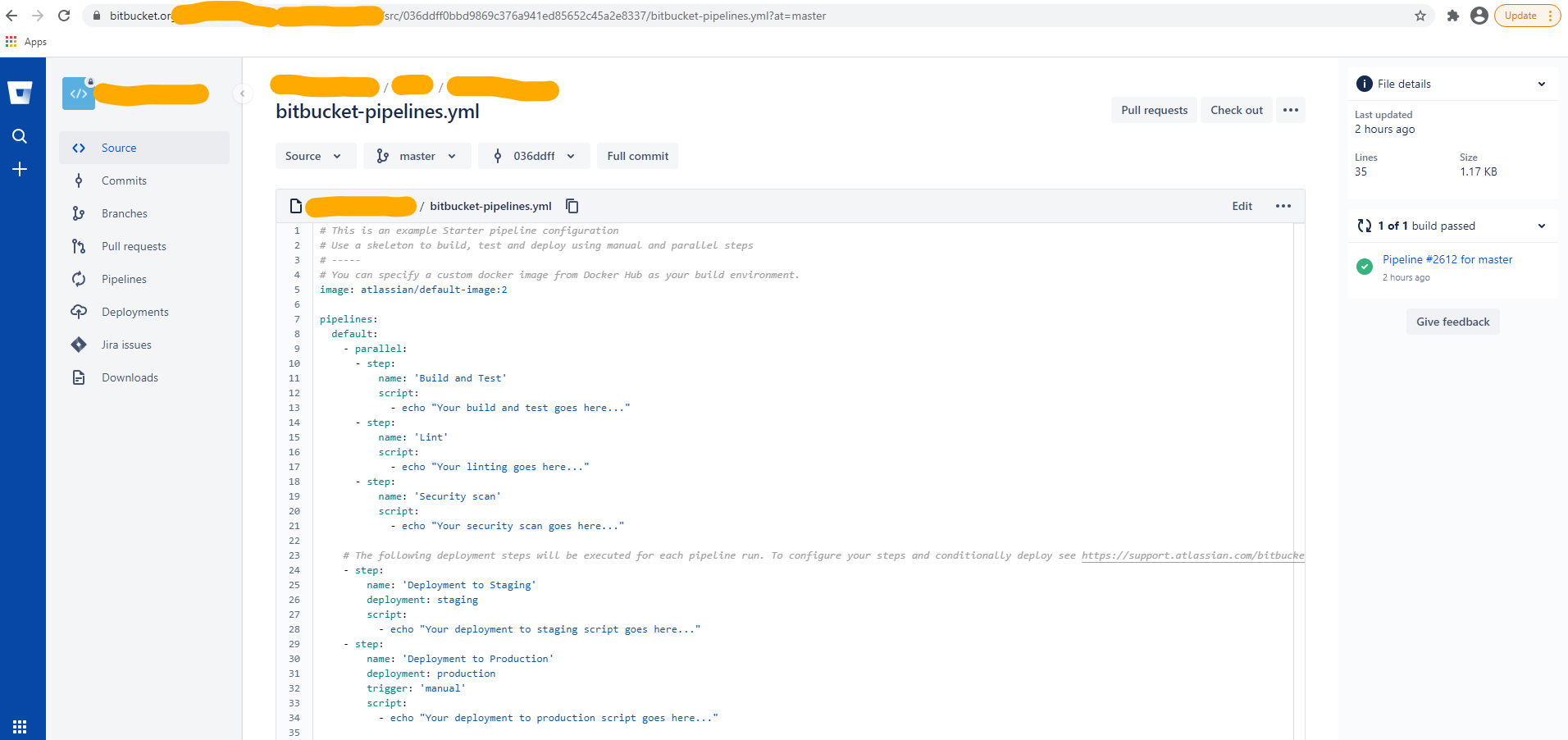Click the Bitbucket logo icon
The image size is (1568, 740).
tap(20, 93)
